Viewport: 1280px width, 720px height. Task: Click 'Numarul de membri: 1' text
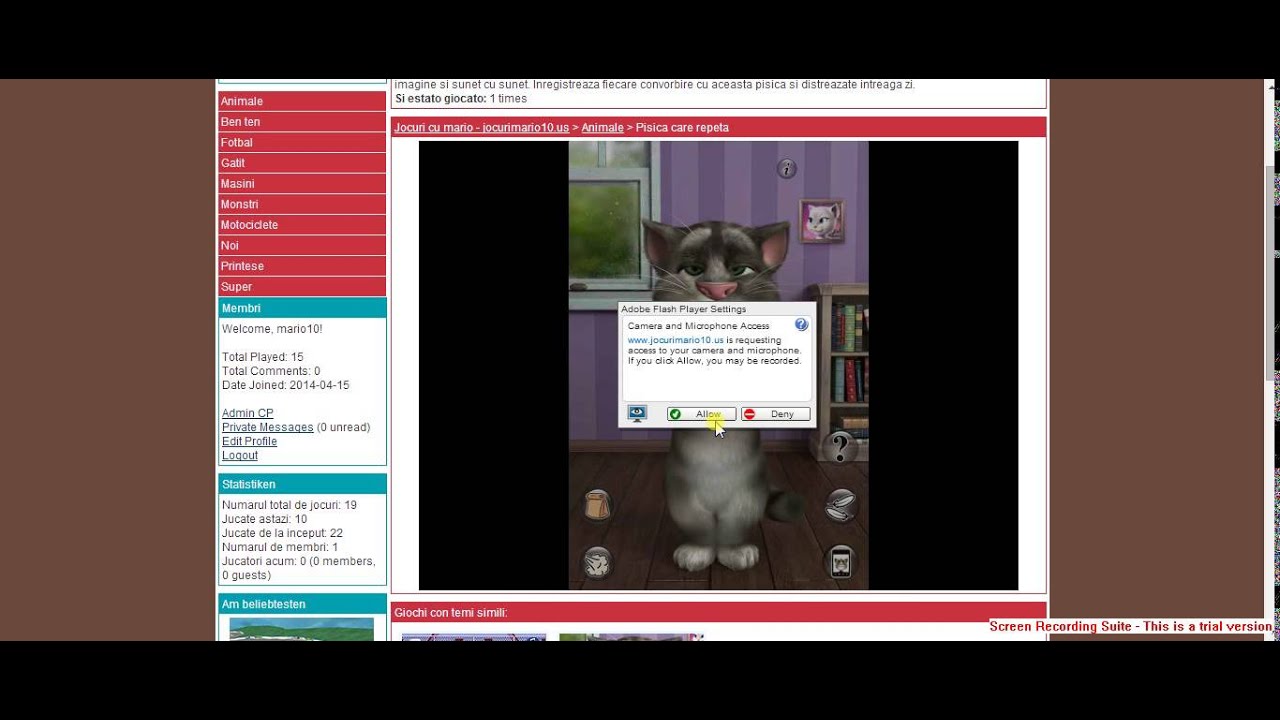coord(280,547)
